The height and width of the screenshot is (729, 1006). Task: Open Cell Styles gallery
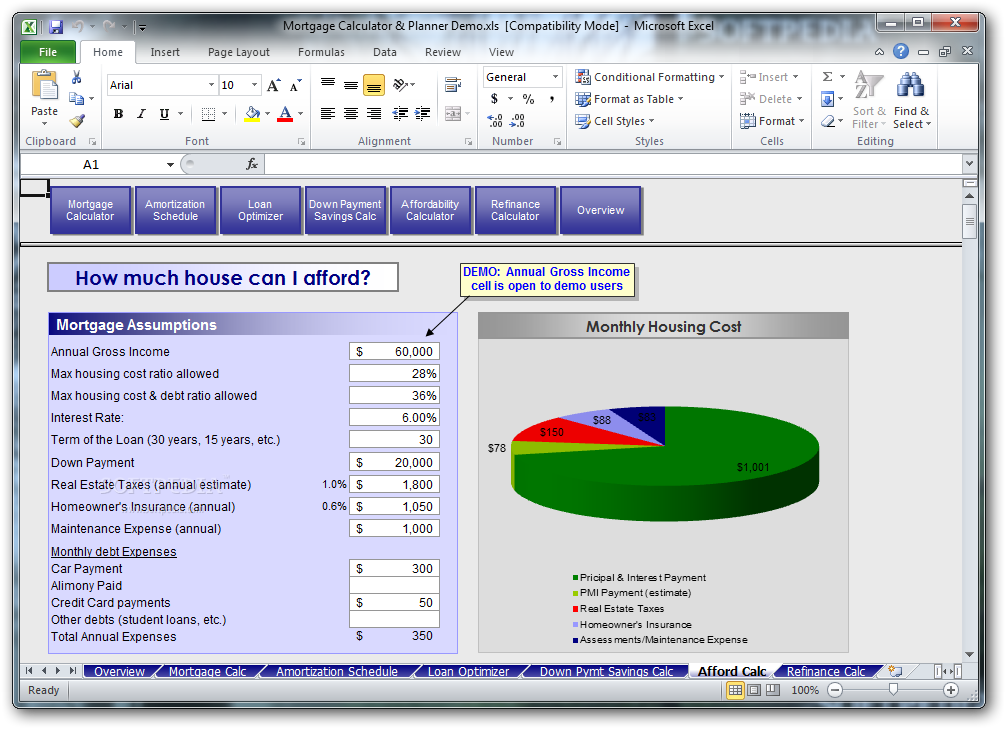(x=615, y=121)
